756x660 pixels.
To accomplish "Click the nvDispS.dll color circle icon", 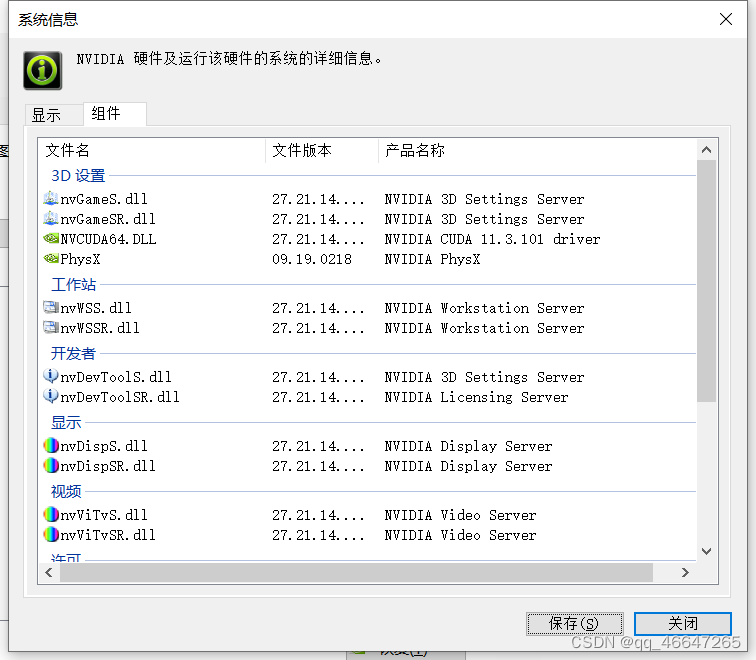I will (51, 445).
